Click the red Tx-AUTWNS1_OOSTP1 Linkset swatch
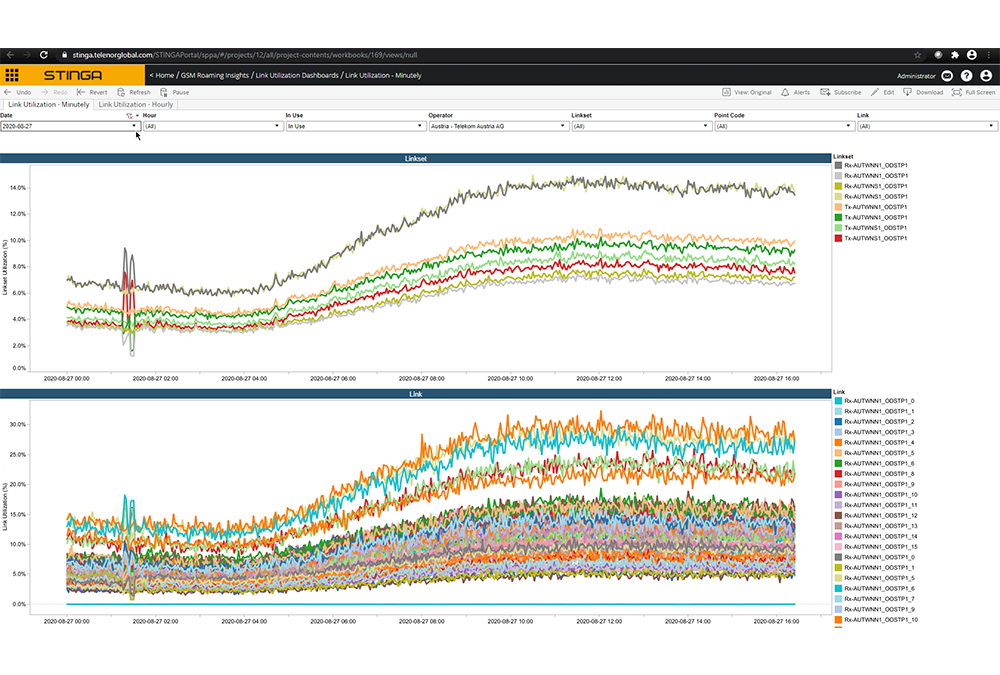The width and height of the screenshot is (1000, 675). tap(839, 238)
